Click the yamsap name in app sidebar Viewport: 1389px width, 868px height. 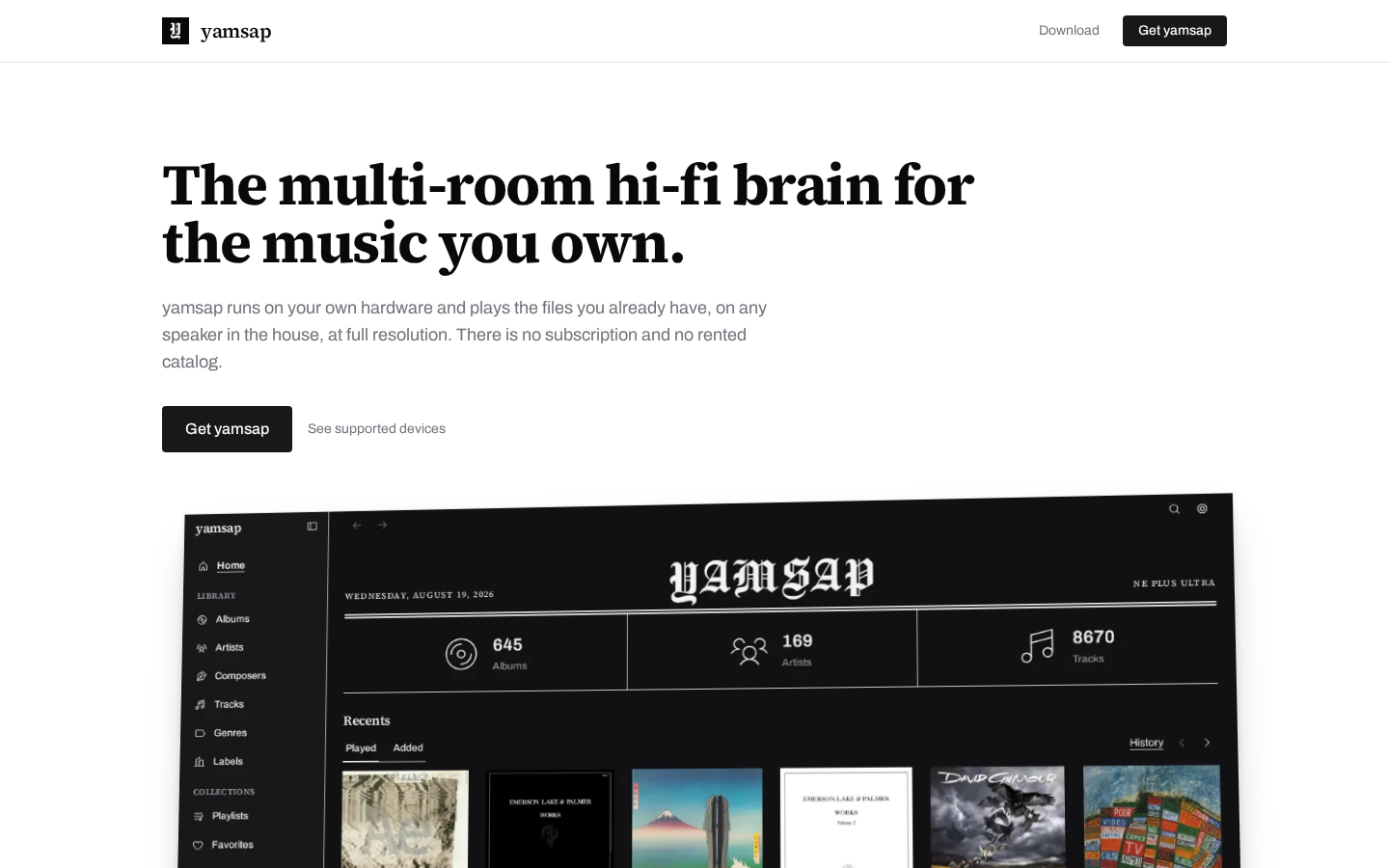coord(218,529)
